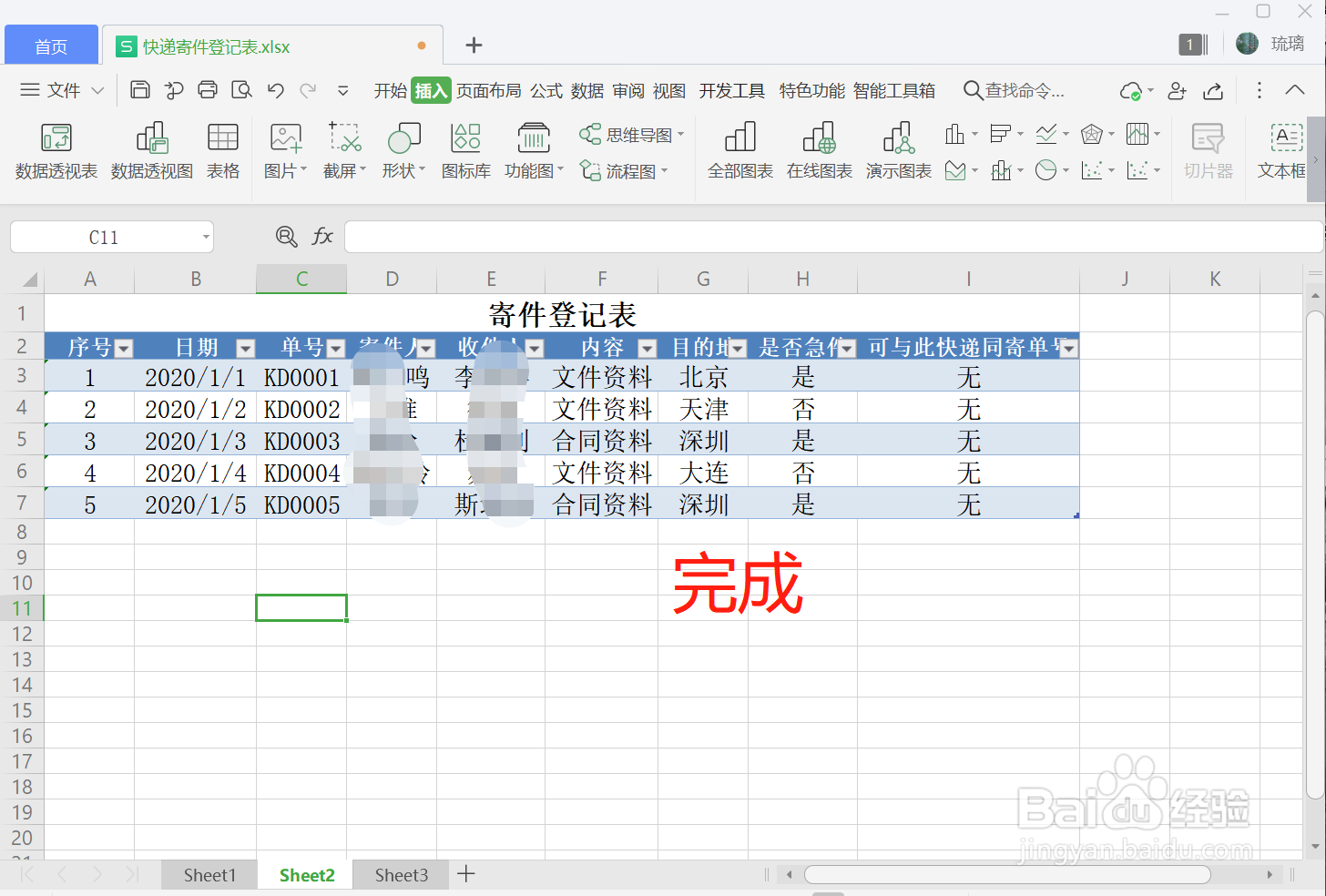Screen dimensions: 1326x896
Task: Open the cloud sync status dropdown
Action: 1135,91
